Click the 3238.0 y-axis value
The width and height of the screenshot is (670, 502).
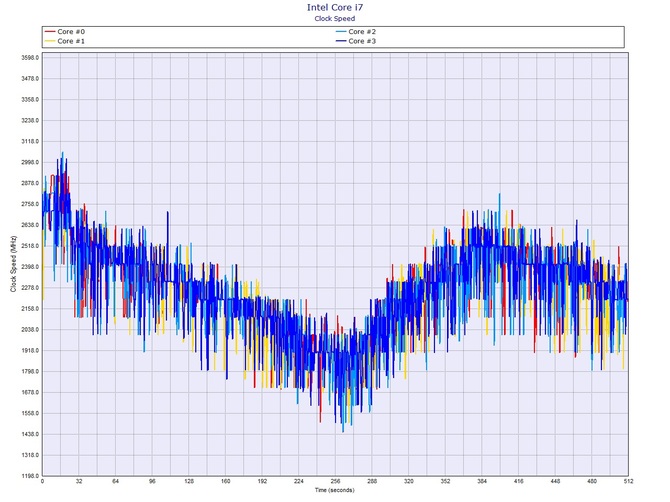31,120
